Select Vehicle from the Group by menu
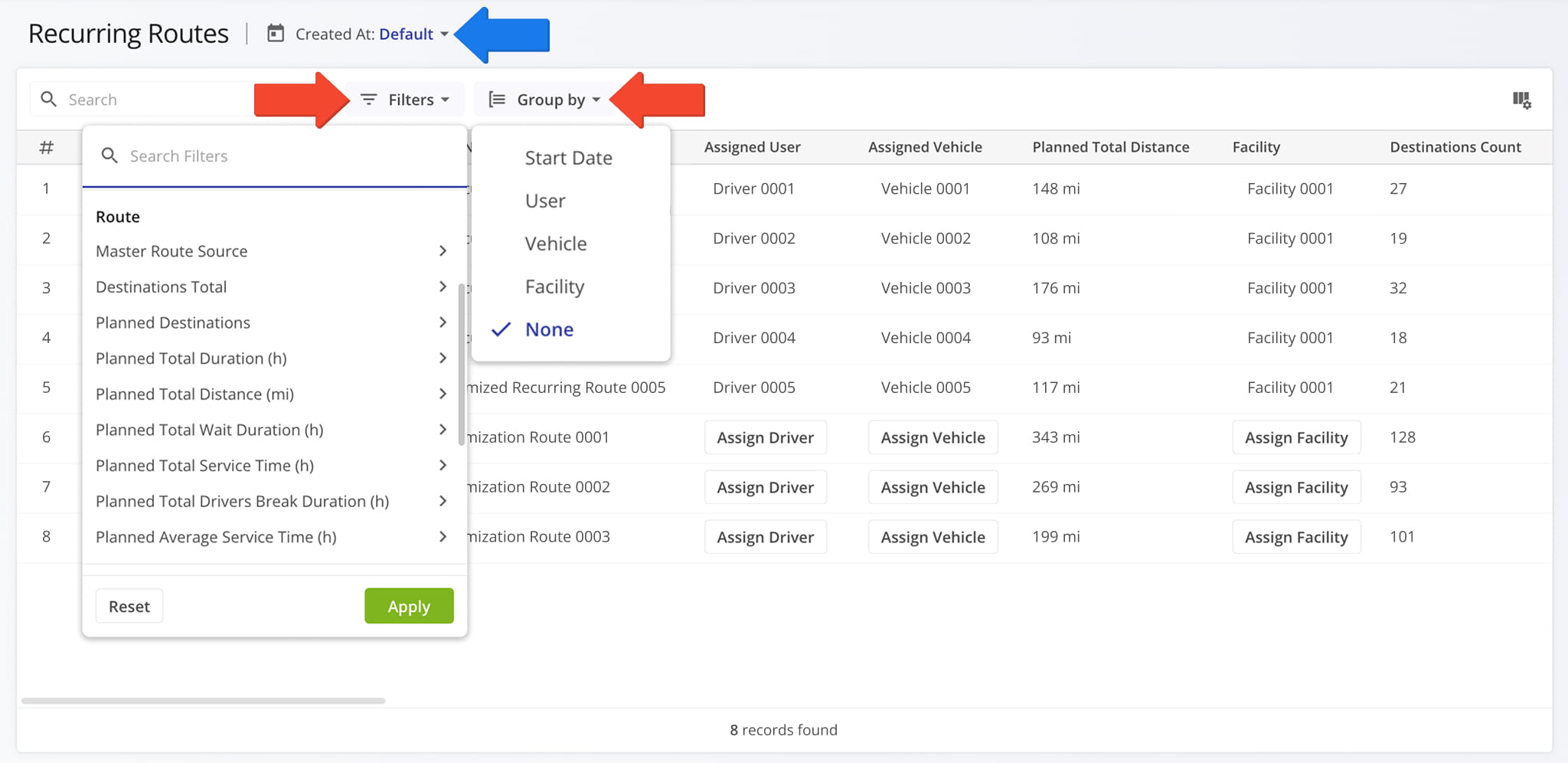 [555, 243]
